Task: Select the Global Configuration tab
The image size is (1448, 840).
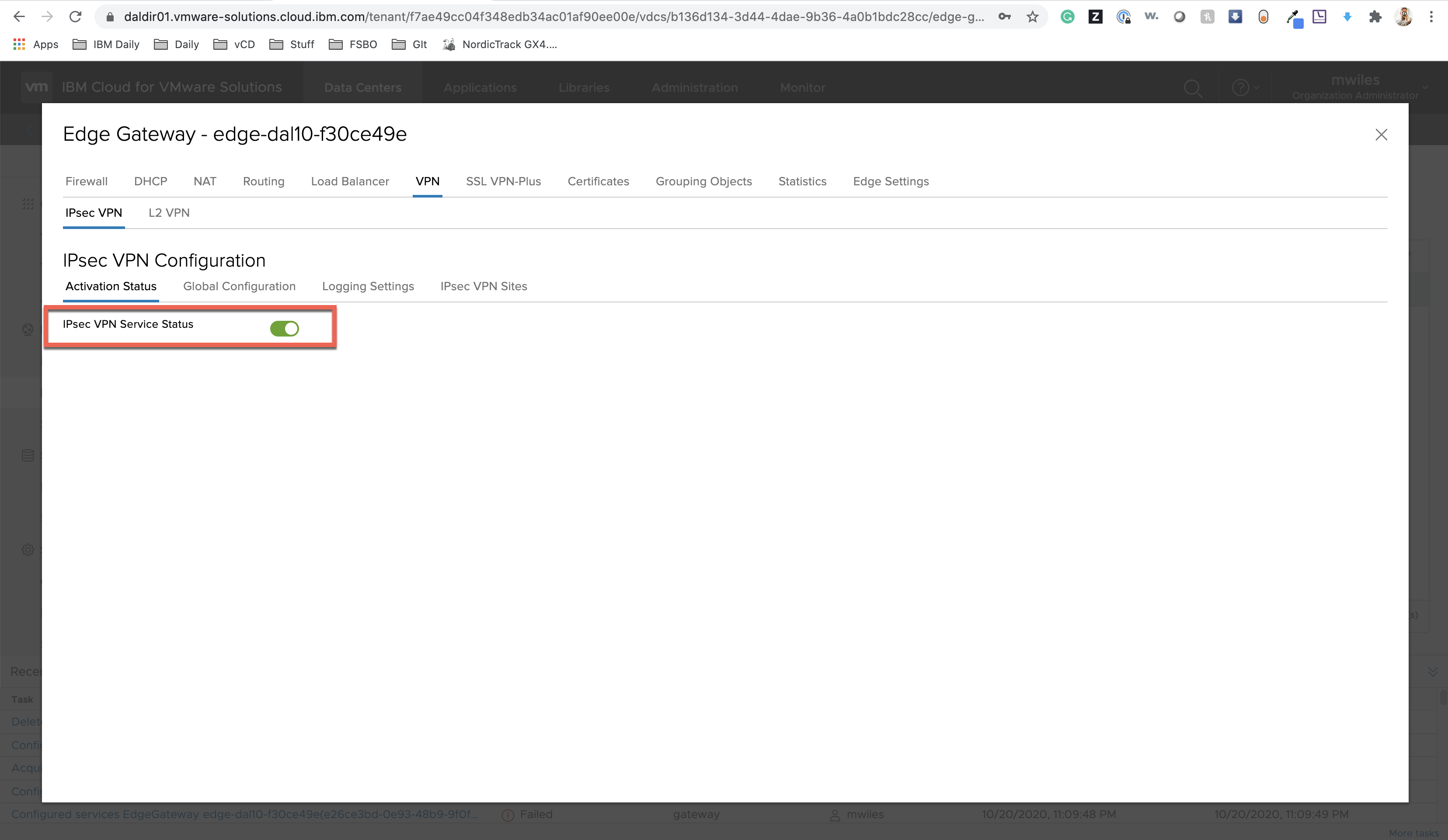Action: (x=239, y=286)
